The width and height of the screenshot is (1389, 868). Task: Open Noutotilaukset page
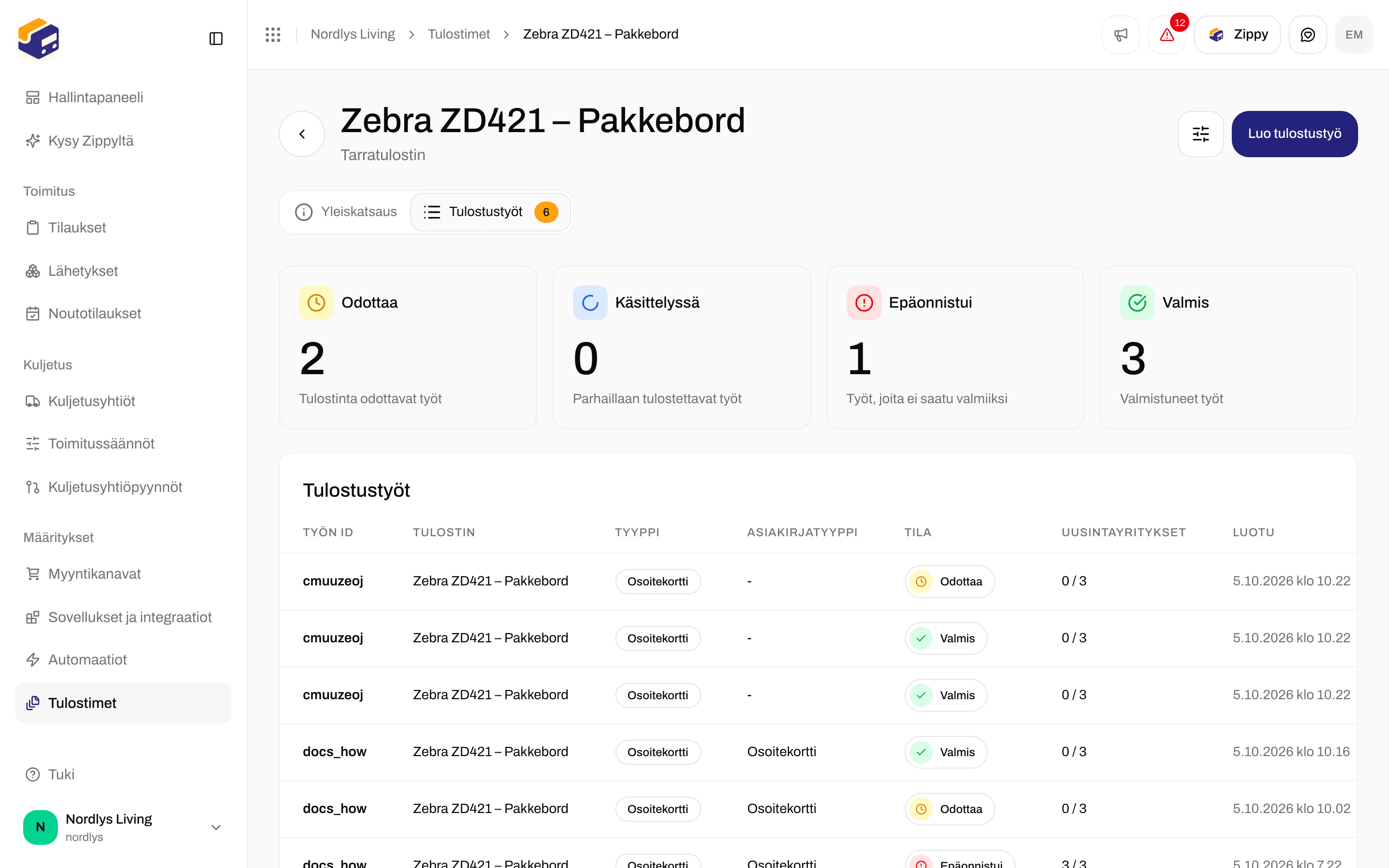click(x=123, y=313)
